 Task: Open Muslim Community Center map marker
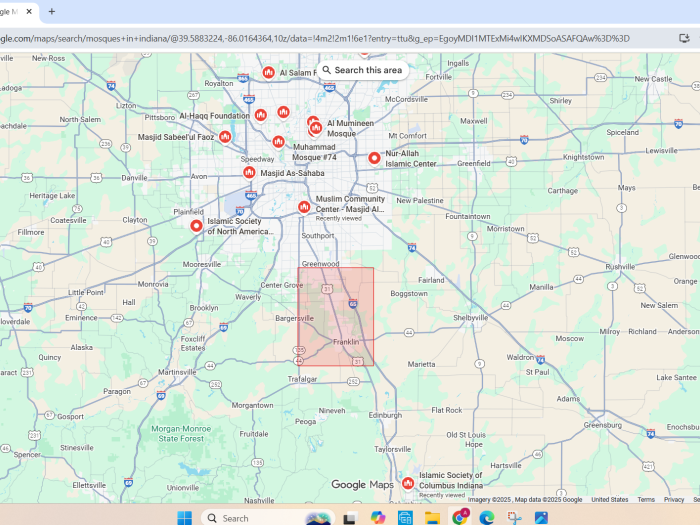304,207
